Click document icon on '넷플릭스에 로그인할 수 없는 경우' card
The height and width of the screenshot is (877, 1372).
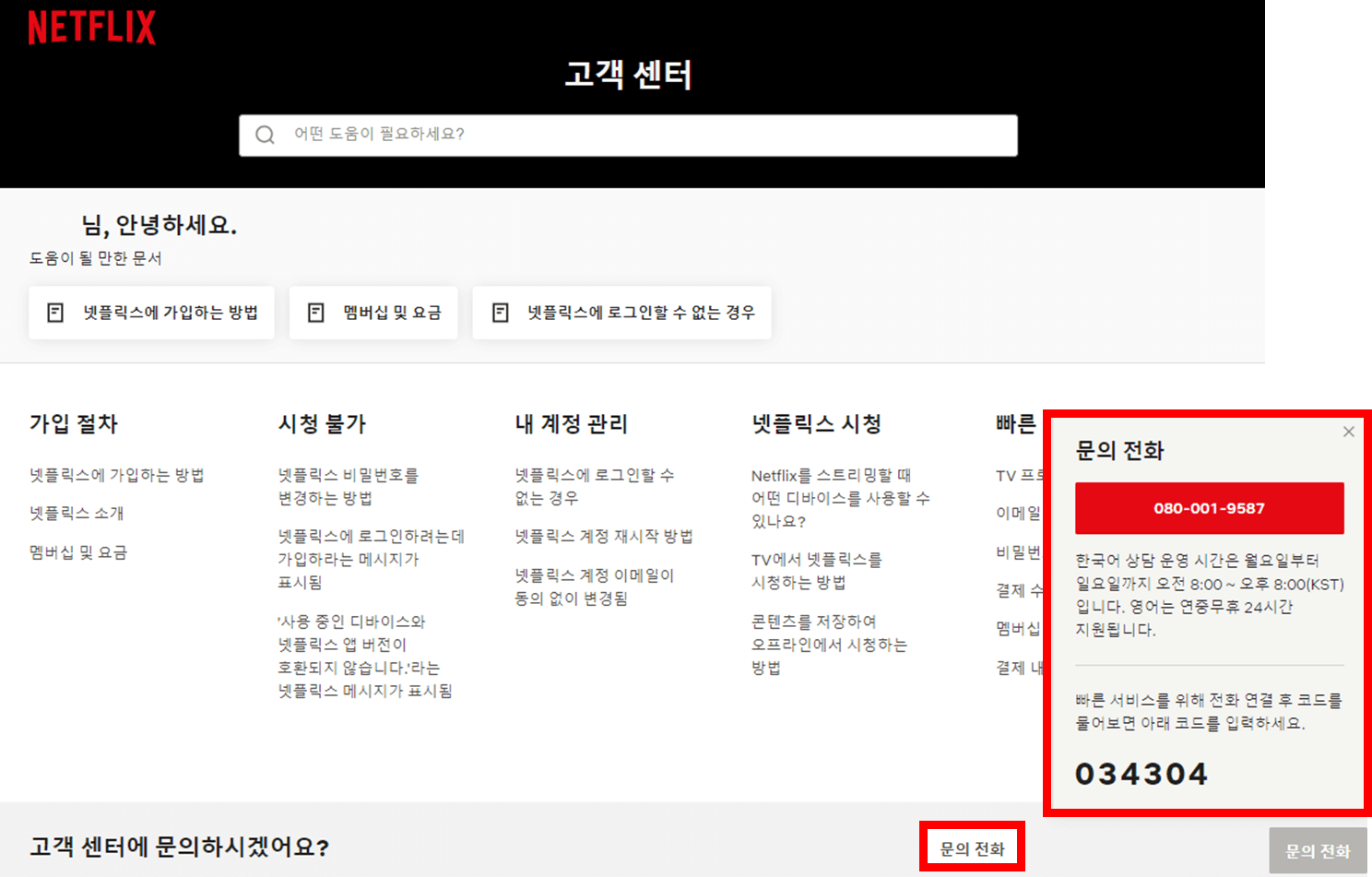(x=501, y=313)
